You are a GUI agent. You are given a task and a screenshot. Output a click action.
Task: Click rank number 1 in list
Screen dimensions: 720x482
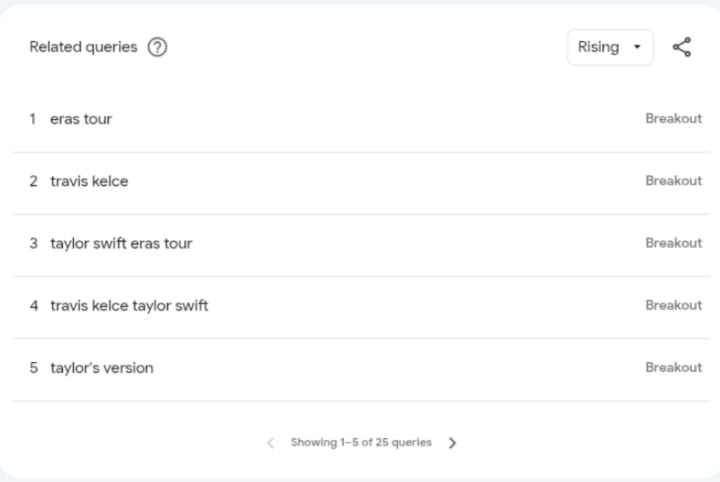click(x=32, y=119)
